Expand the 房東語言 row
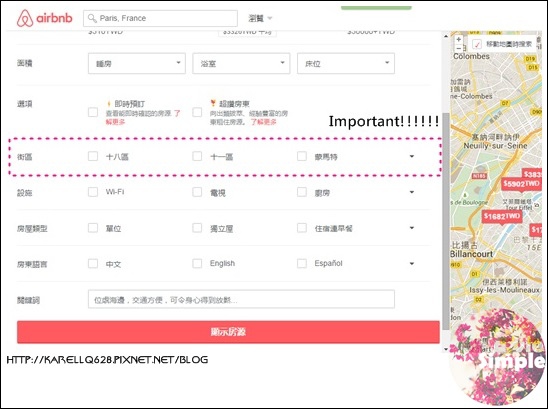The width and height of the screenshot is (548, 409). point(412,264)
